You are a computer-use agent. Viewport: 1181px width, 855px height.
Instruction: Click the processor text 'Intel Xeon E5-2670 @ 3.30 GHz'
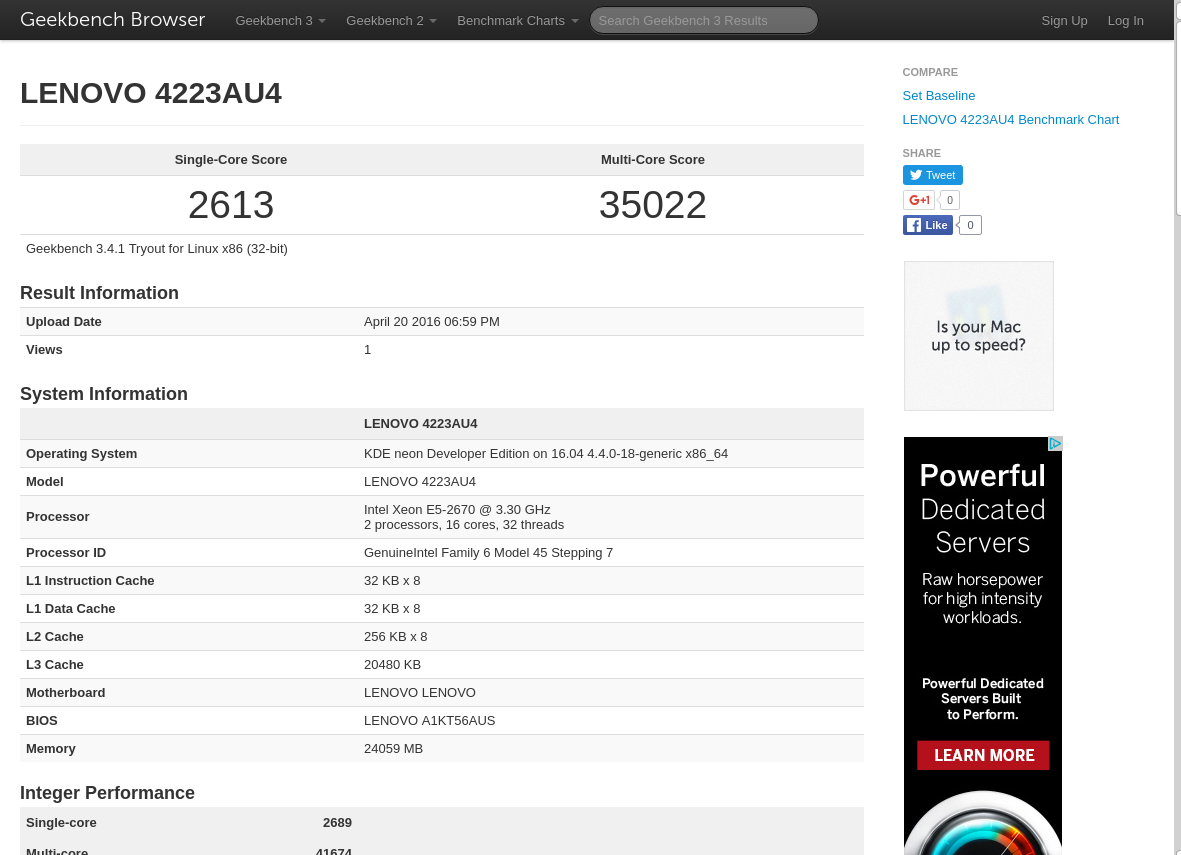point(457,509)
